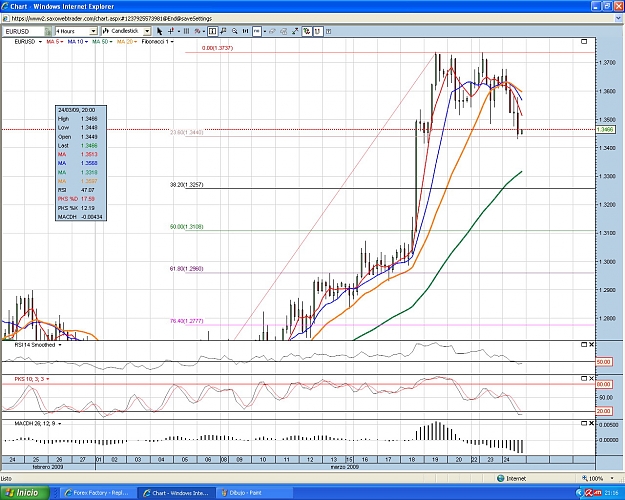The height and width of the screenshot is (500, 625).
Task: Click the current price tag 1.3466
Action: point(606,129)
